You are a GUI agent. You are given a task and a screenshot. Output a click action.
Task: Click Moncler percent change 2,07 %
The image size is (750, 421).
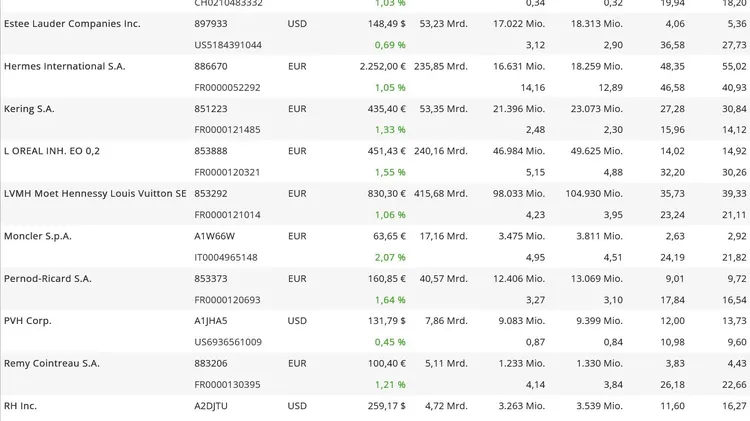pos(390,257)
